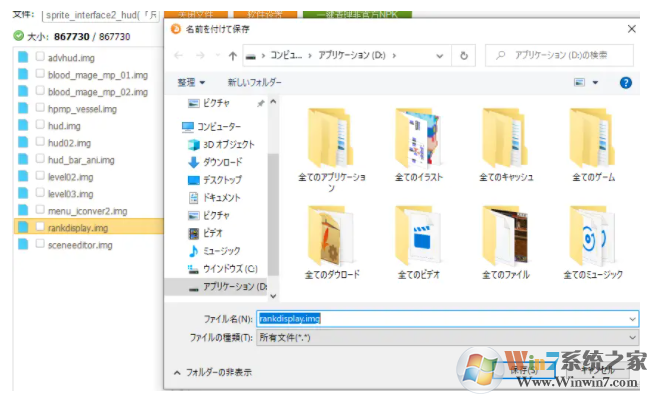Collapse folders with フォルダーの非表示
The height and width of the screenshot is (396, 654).
(x=213, y=372)
